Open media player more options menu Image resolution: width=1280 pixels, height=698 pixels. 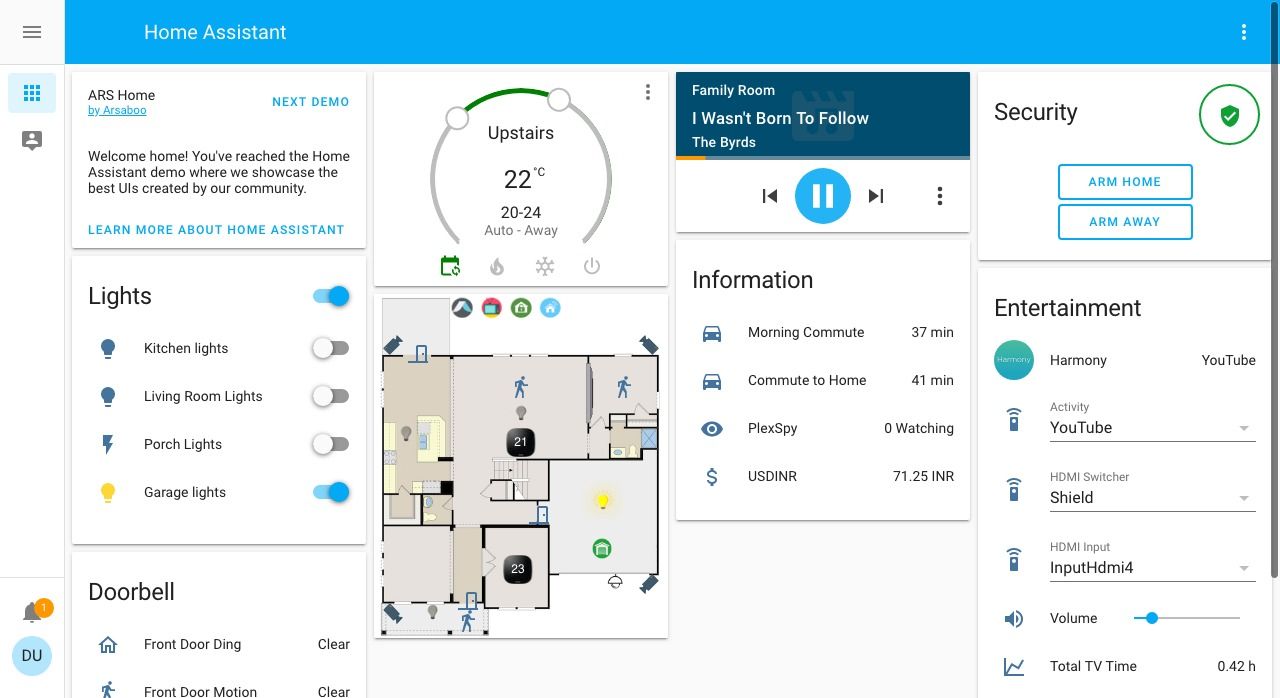pyautogui.click(x=939, y=196)
